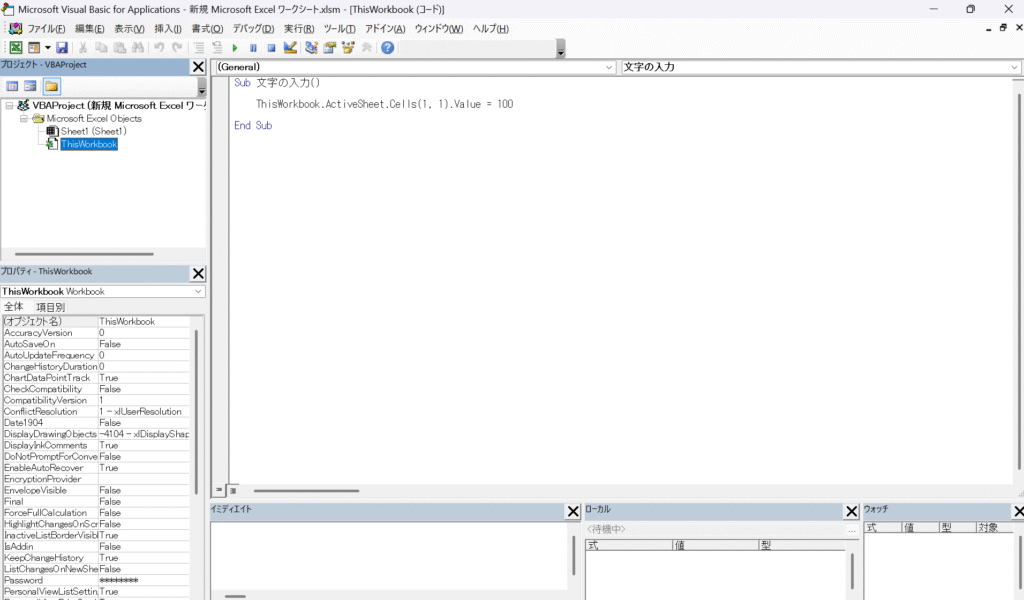Click the View Microsoft Excel toolbar icon

tap(16, 48)
